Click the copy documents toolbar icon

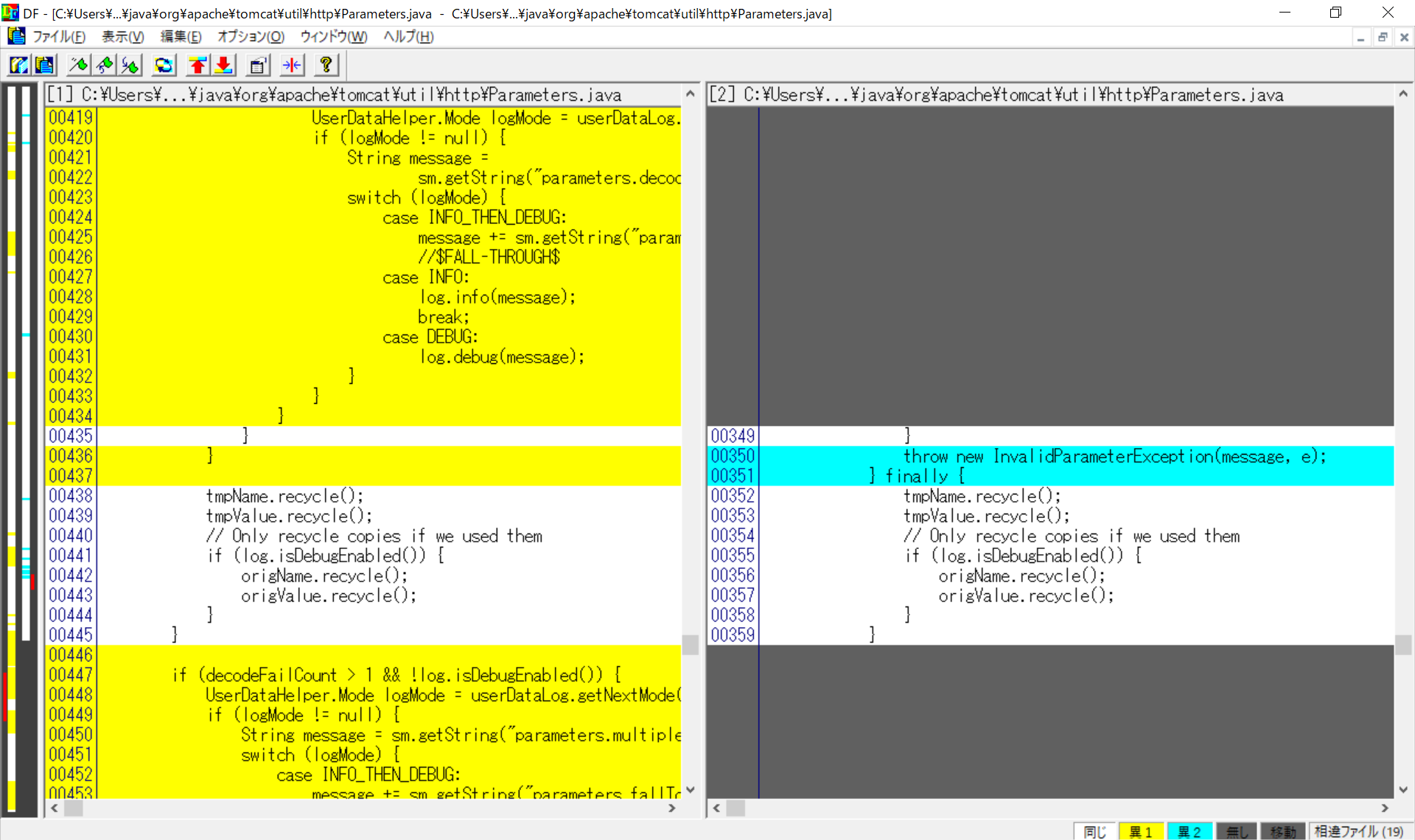[44, 65]
